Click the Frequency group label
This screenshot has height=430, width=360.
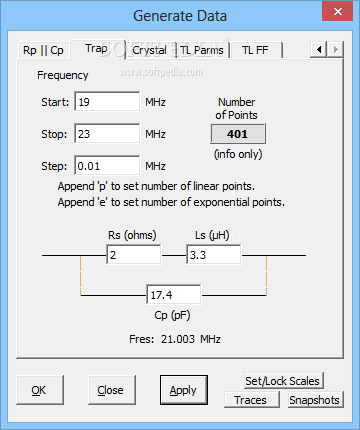[x=63, y=75]
